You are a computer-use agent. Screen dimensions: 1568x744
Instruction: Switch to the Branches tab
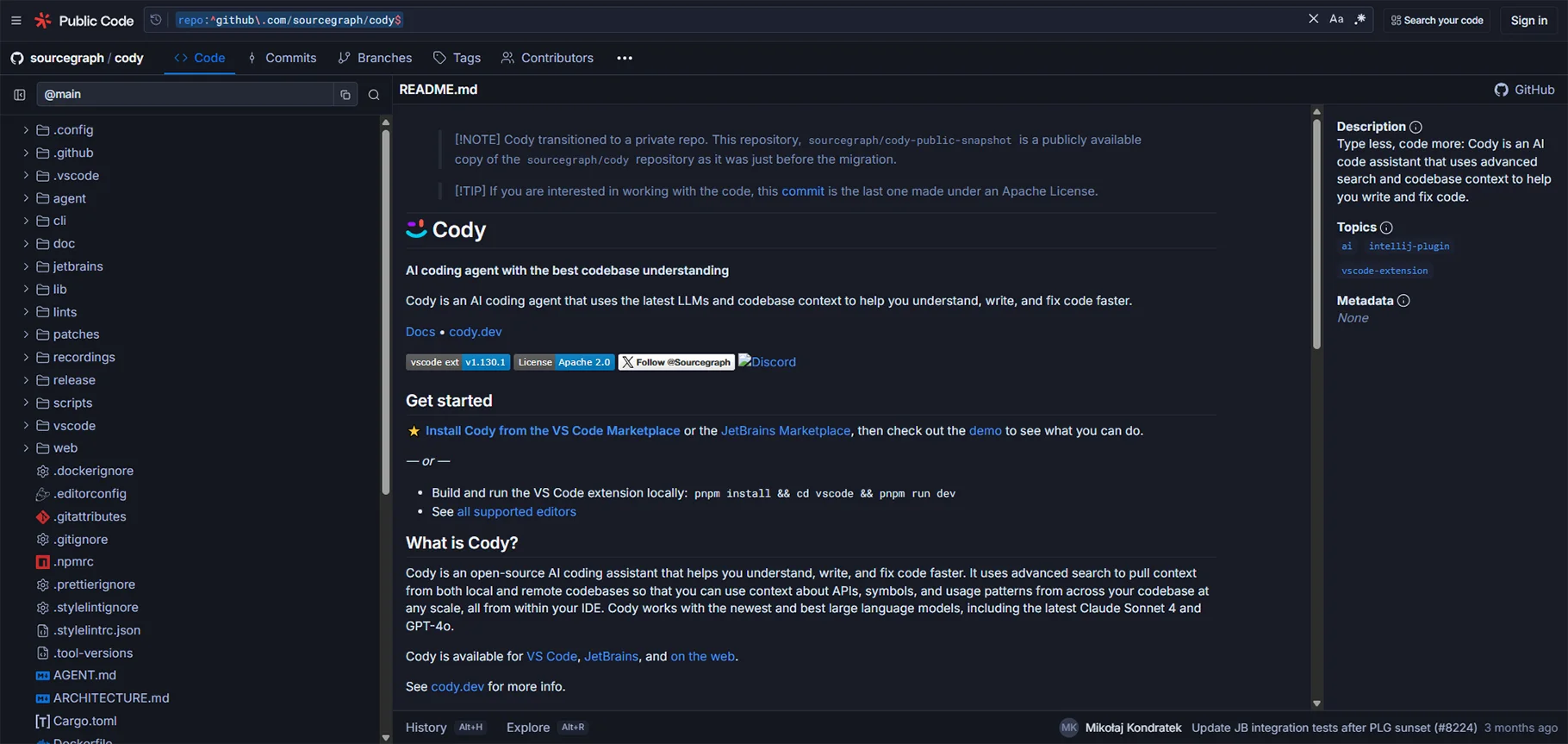tap(375, 58)
